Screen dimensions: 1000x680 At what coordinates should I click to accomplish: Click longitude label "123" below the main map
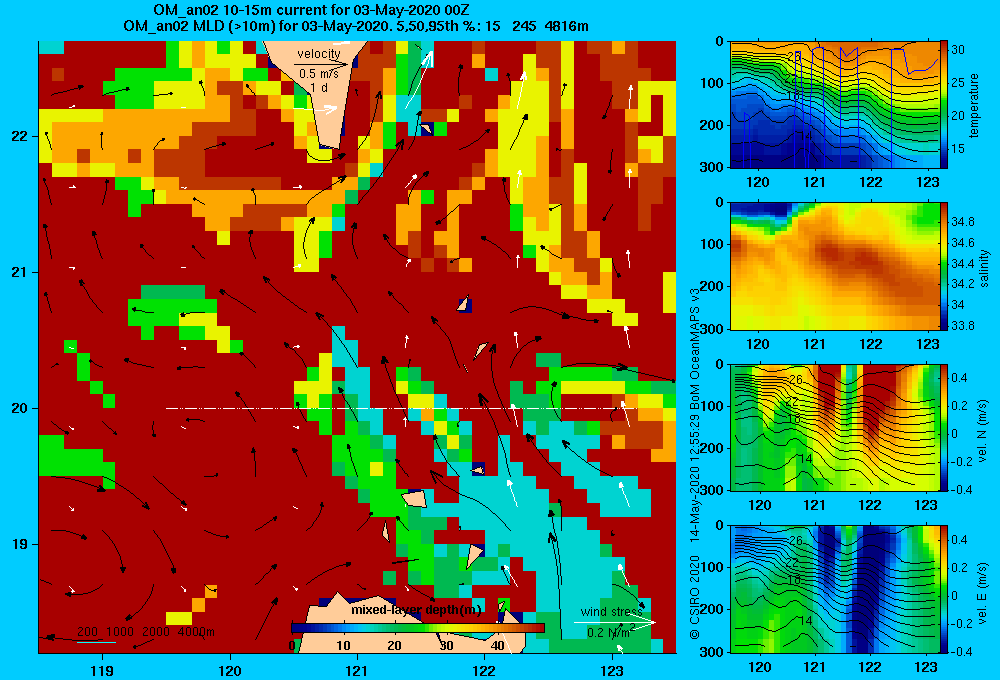612,670
